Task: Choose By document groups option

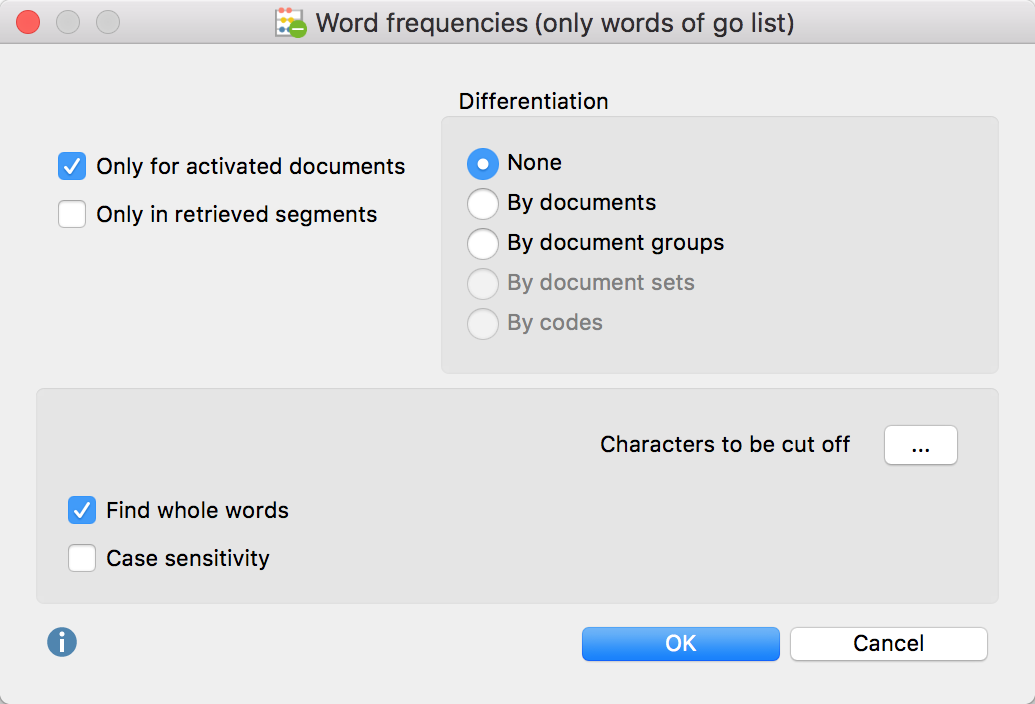Action: pyautogui.click(x=483, y=244)
